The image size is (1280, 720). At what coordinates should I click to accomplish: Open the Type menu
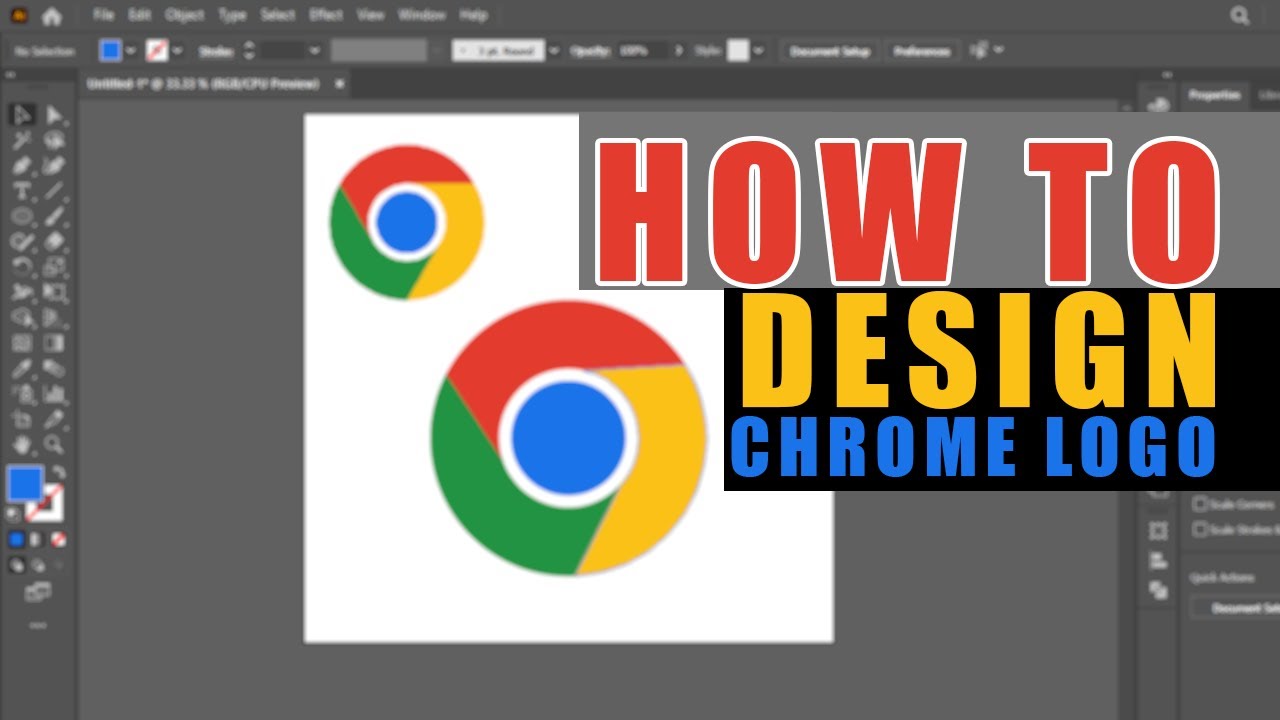tap(232, 15)
